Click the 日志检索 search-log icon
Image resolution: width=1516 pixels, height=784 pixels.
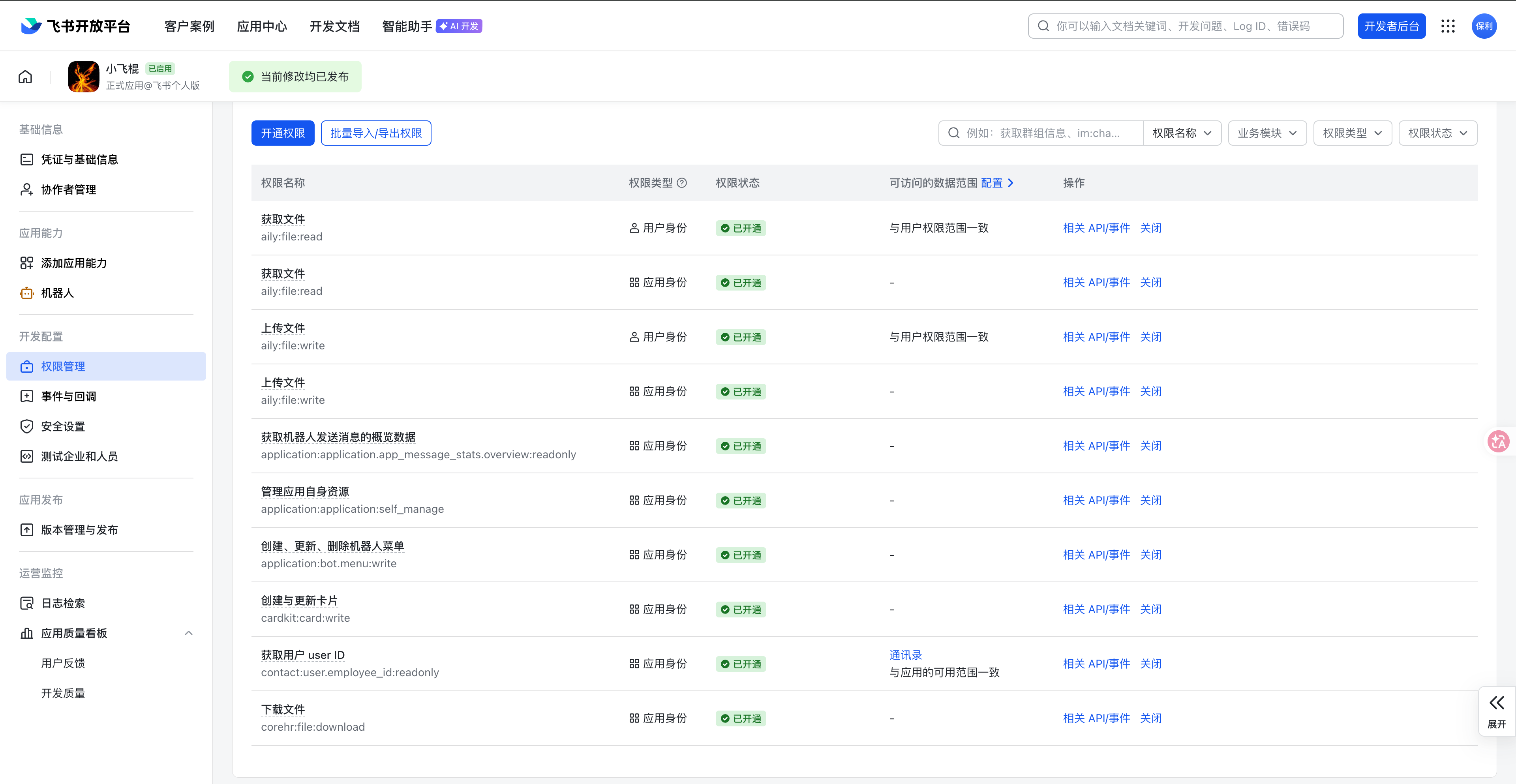(26, 603)
